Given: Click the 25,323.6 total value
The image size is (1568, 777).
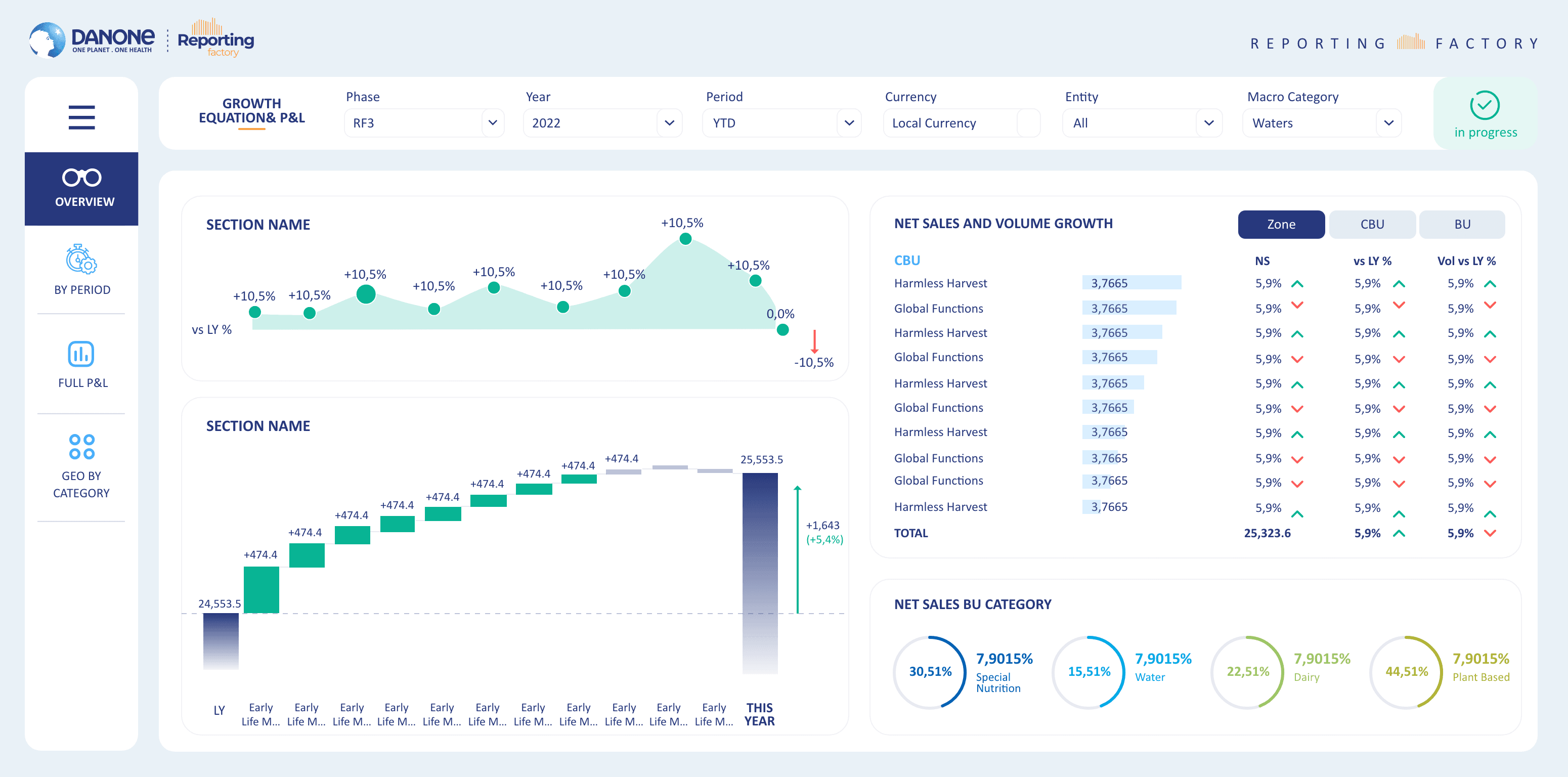Looking at the screenshot, I should [1267, 533].
